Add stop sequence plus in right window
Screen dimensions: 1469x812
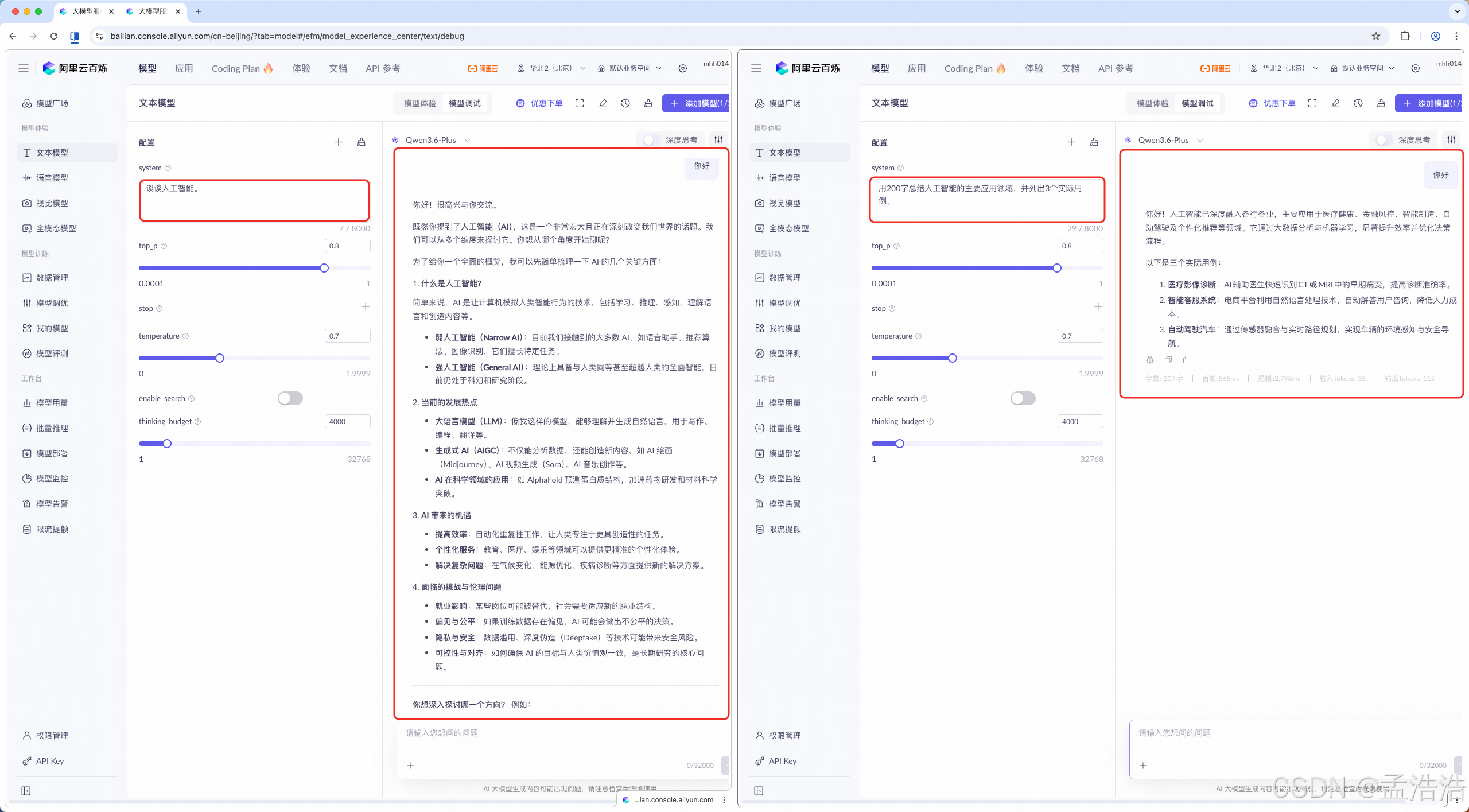point(1098,307)
